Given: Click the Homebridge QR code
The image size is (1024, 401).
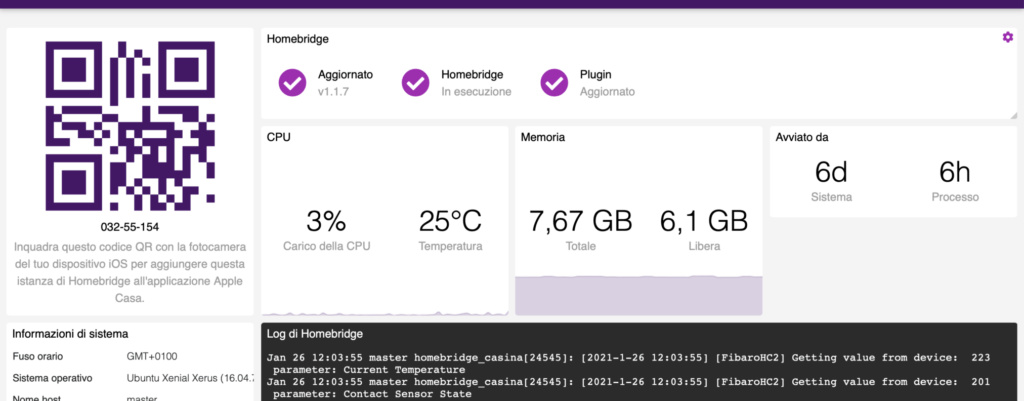Looking at the screenshot, I should (x=130, y=126).
